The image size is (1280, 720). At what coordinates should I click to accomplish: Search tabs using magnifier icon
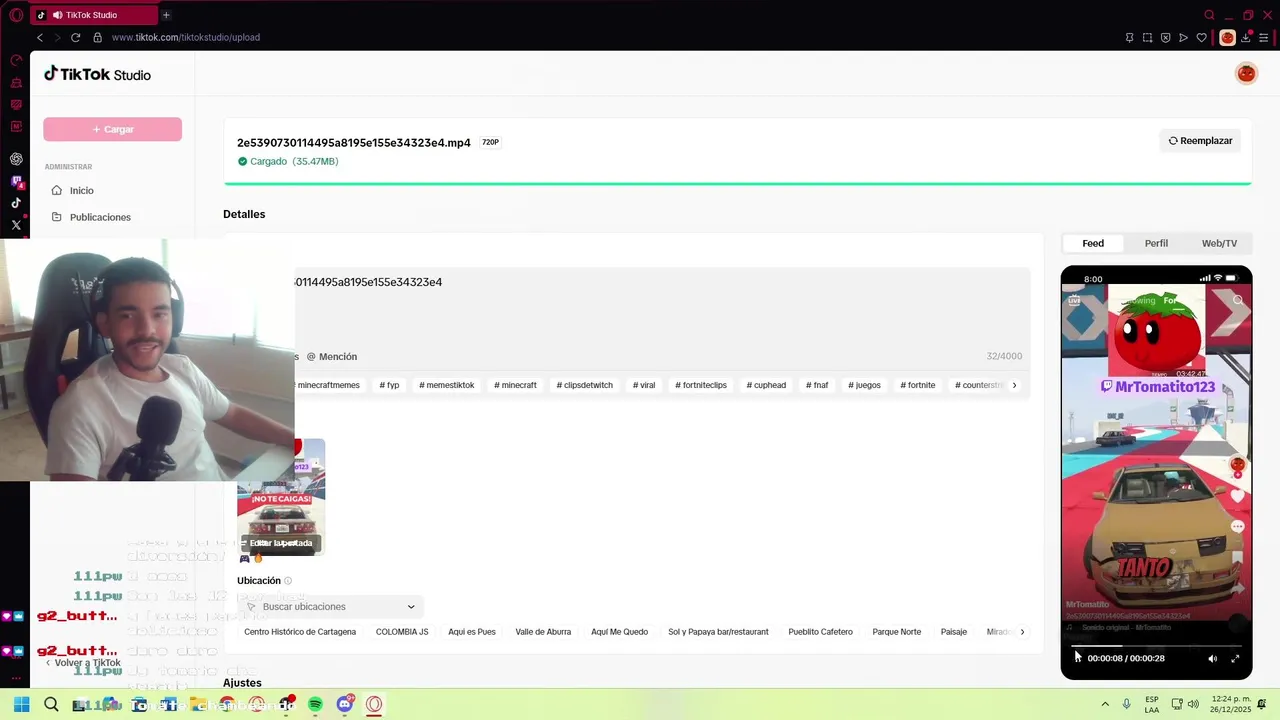1209,15
